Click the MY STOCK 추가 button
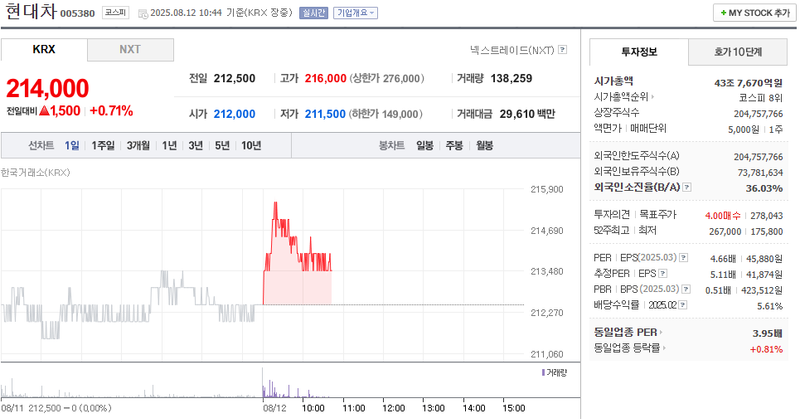Viewport: 800px width, 419px height. tap(755, 13)
